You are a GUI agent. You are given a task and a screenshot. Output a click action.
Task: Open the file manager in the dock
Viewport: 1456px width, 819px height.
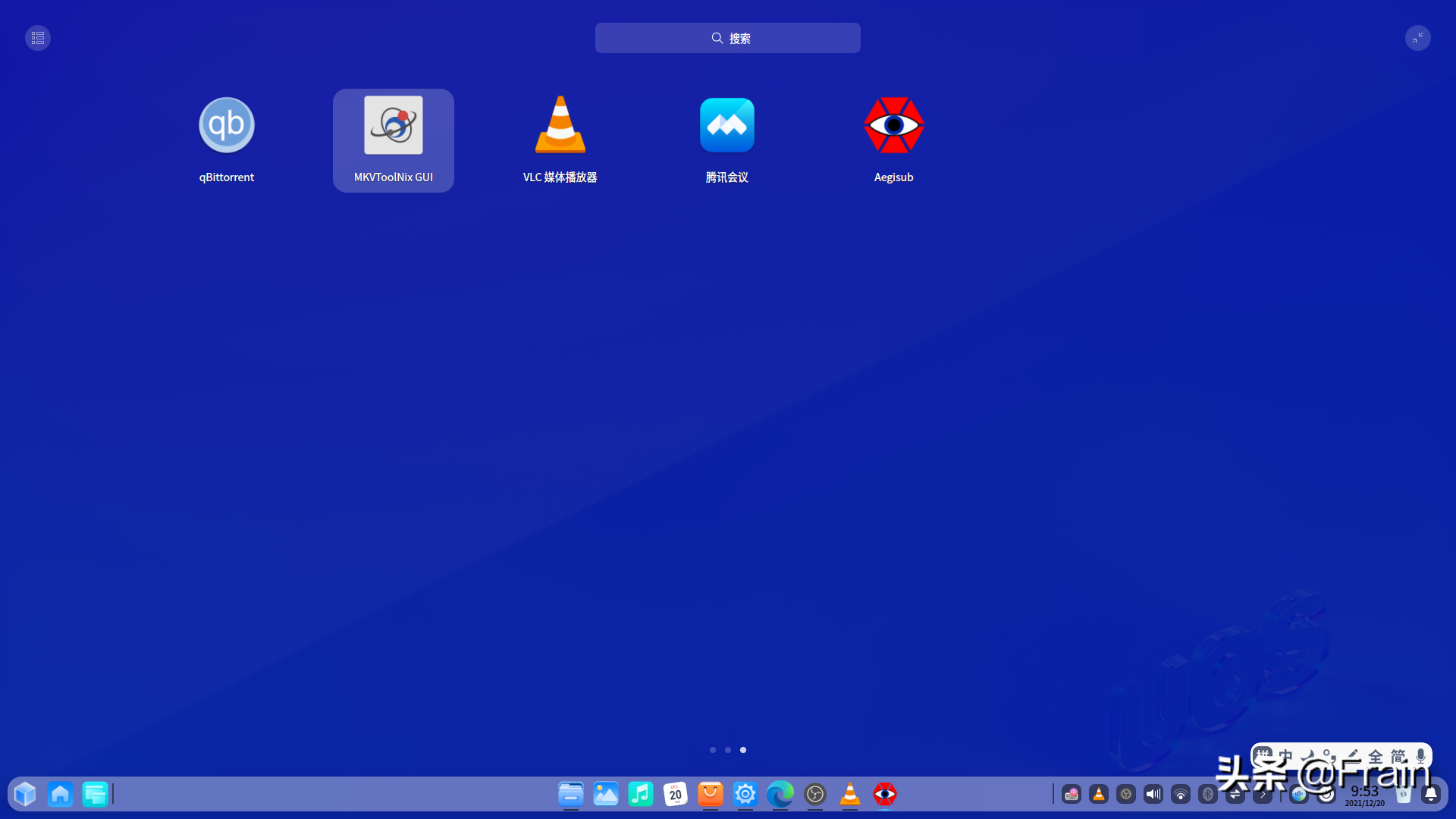click(x=570, y=794)
